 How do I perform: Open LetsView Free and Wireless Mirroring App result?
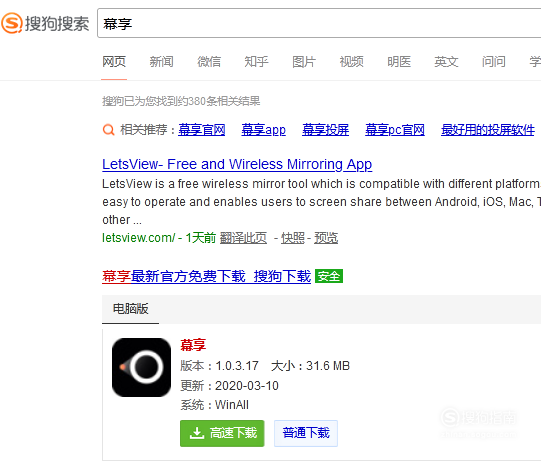[x=237, y=164]
